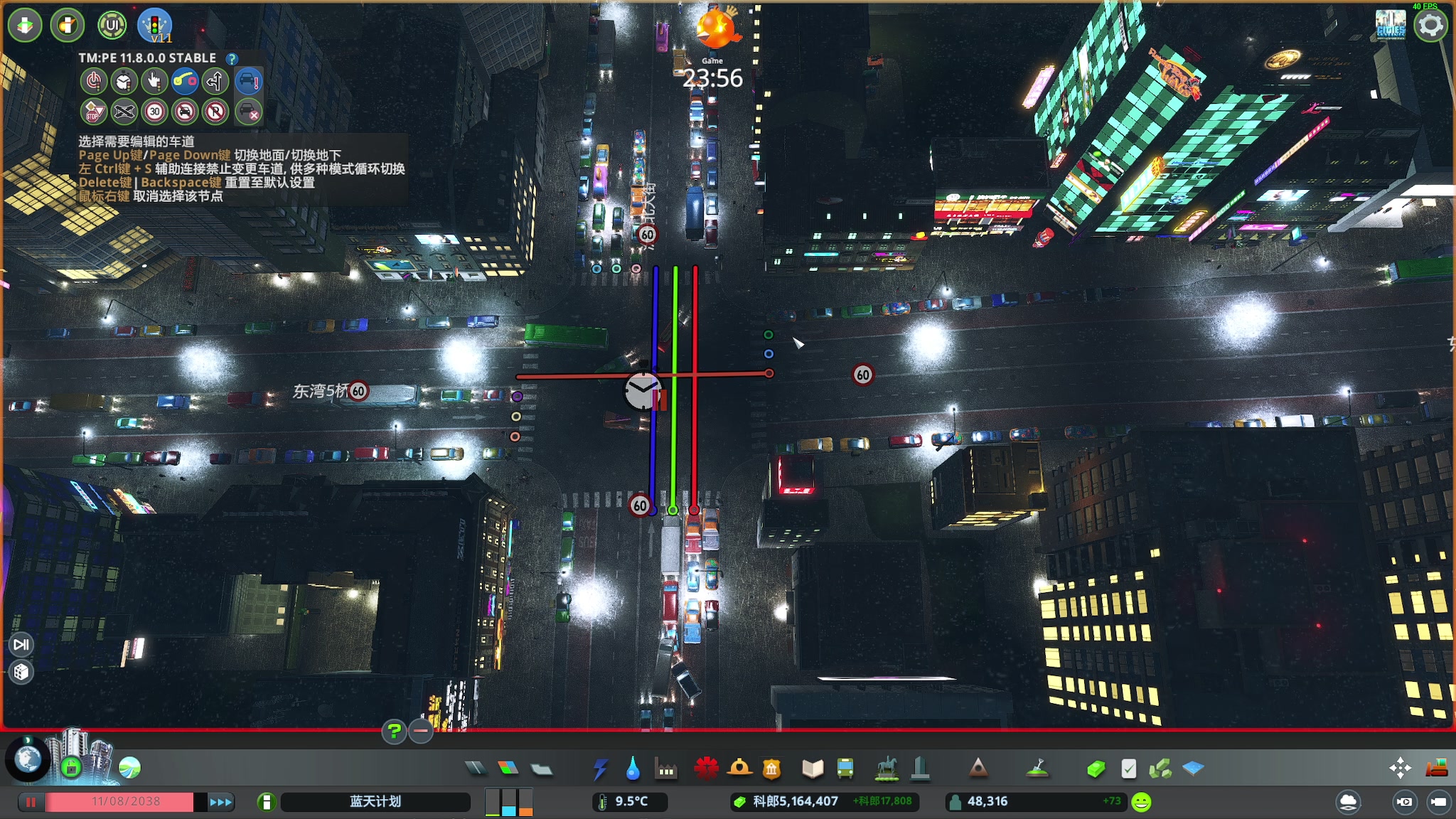Select the manual traffic lights tool
Screen dimensions: 1456x819
[154, 82]
